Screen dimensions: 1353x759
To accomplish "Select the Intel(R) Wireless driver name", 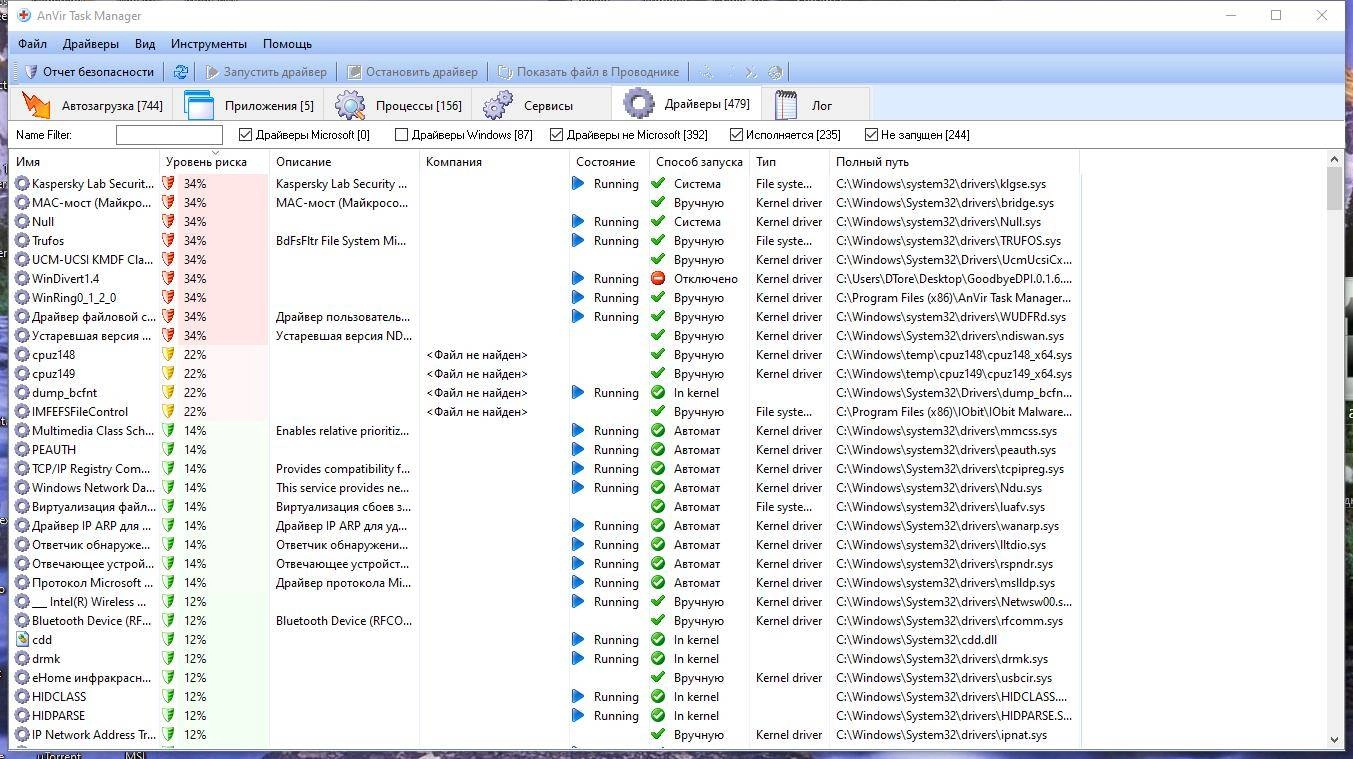I will point(89,602).
